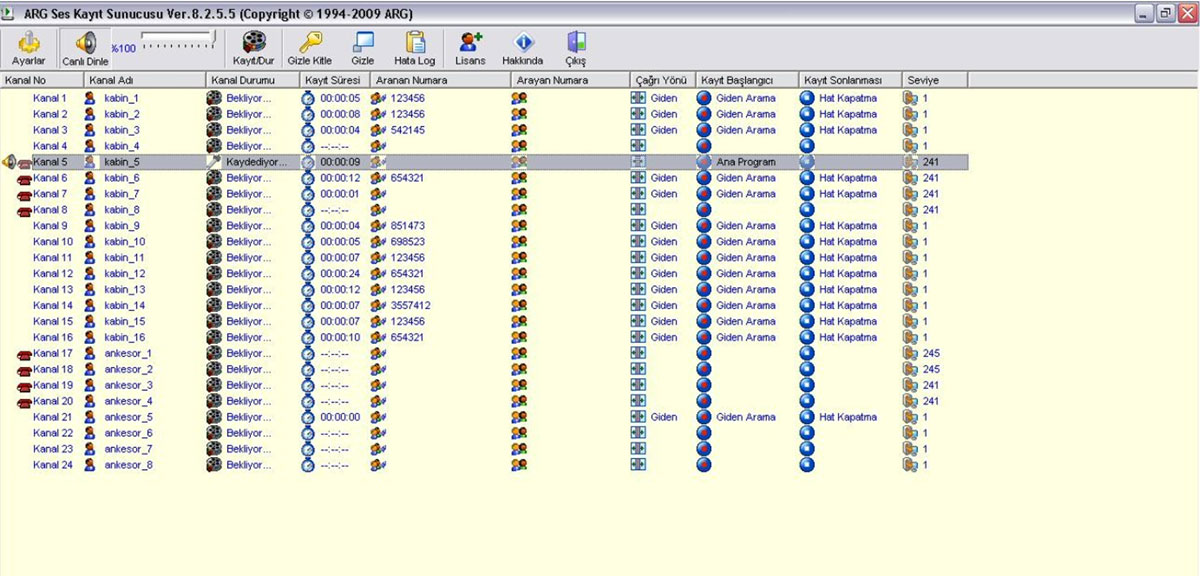Sort by the Kayıt Süresi column header
The height and width of the screenshot is (576, 1200).
[333, 80]
